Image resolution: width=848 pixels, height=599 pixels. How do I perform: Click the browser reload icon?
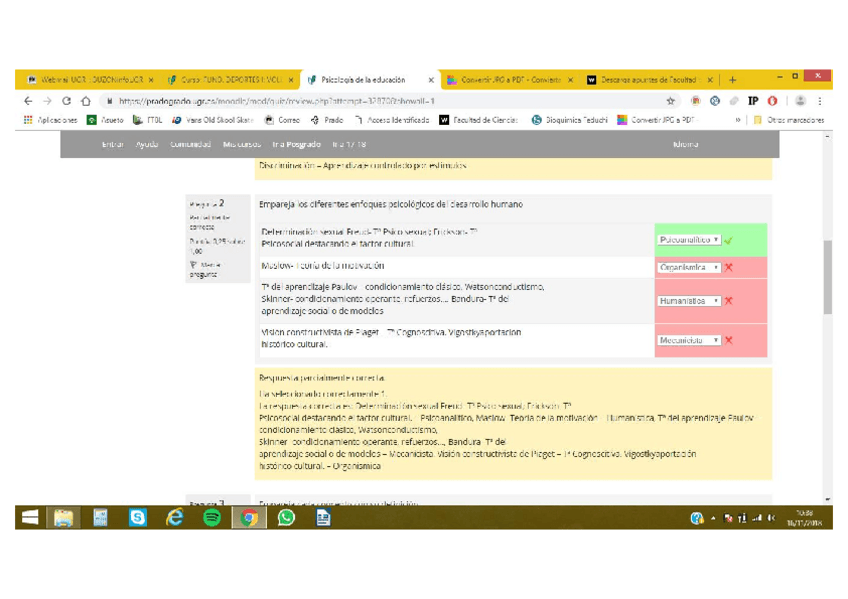point(66,101)
